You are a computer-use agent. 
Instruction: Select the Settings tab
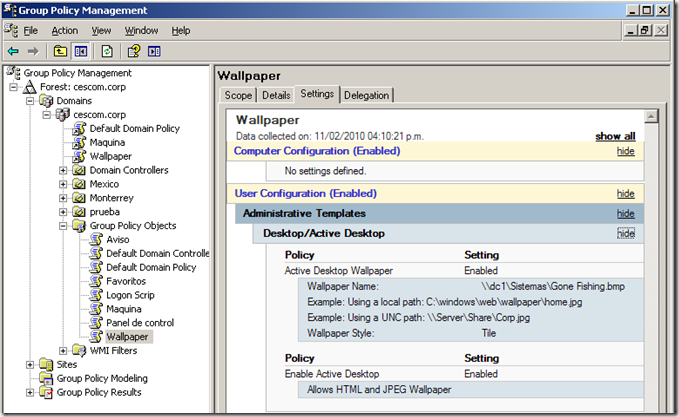click(x=317, y=94)
